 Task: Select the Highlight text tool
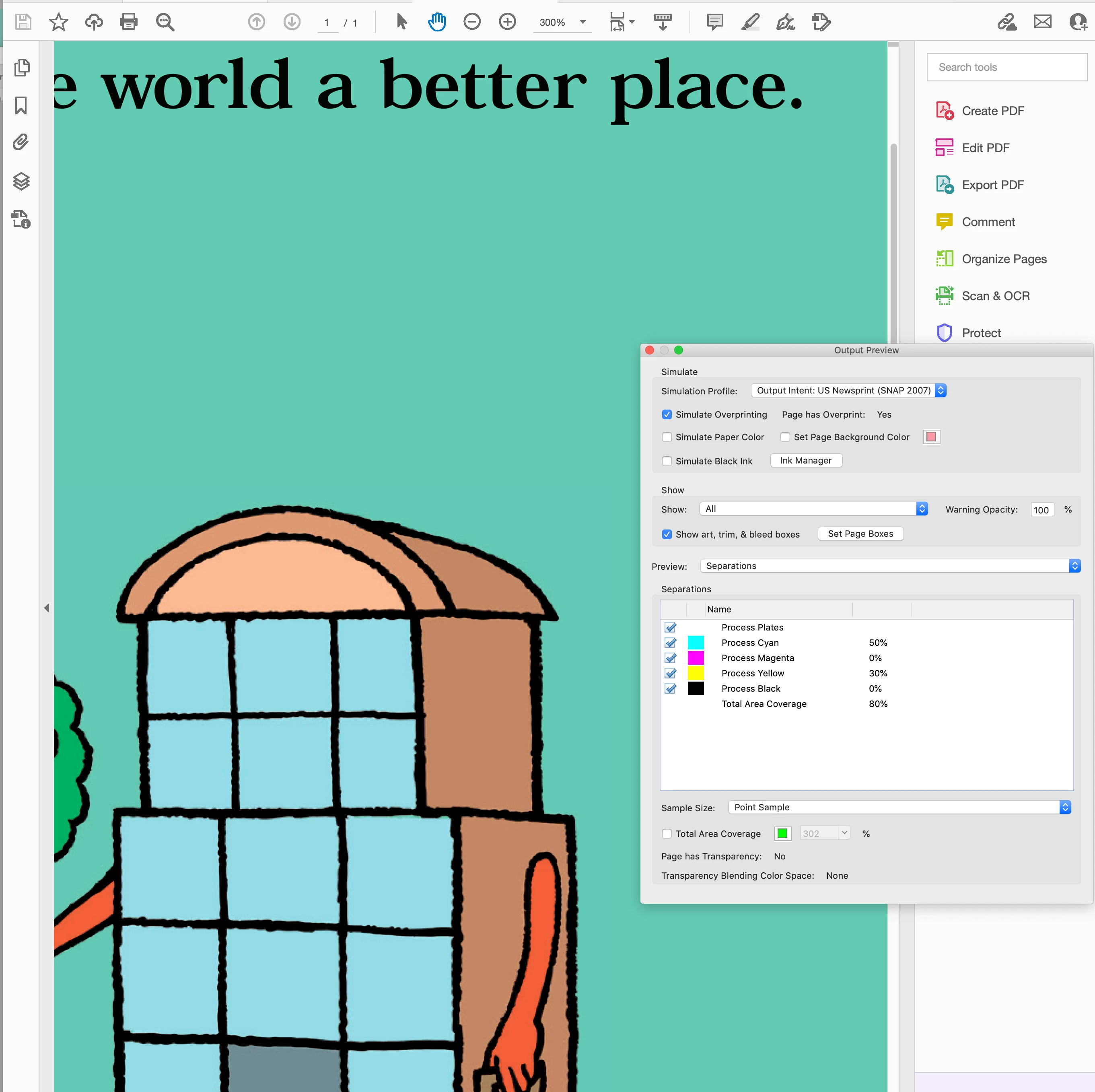(x=750, y=22)
